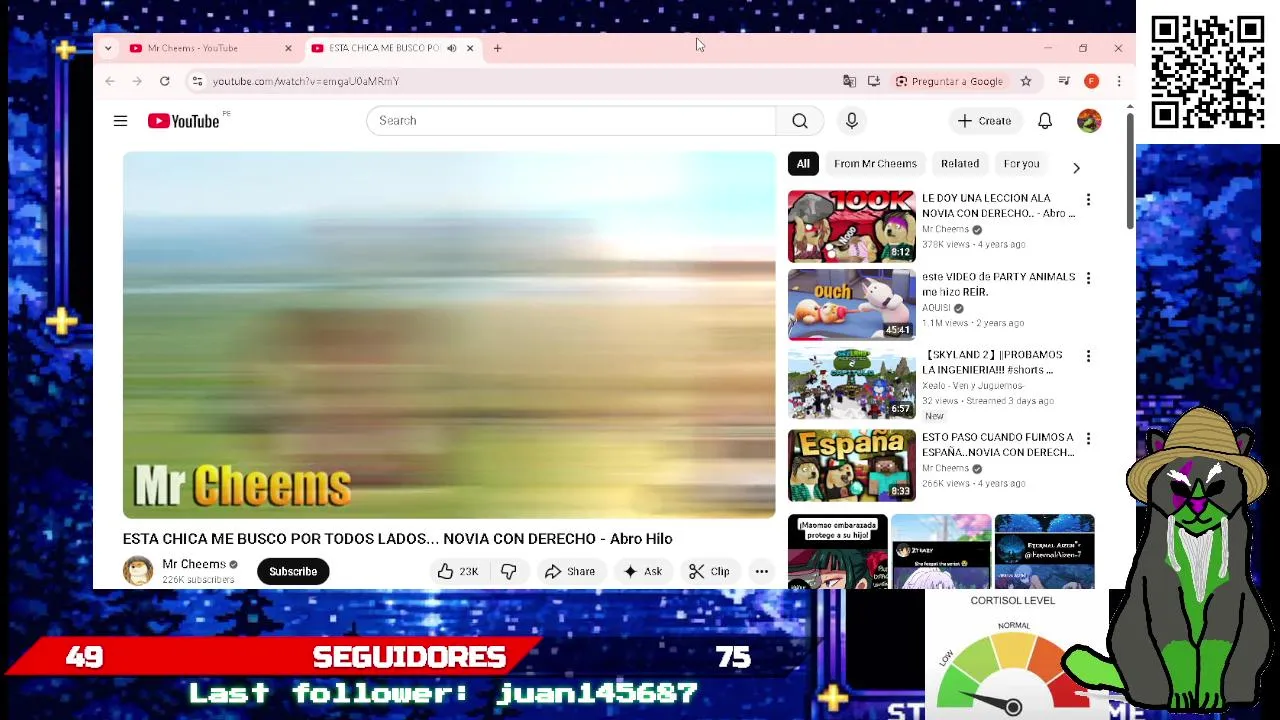Open the media controls icon in Chrome toolbar
This screenshot has height=720, width=1280.
(1064, 81)
